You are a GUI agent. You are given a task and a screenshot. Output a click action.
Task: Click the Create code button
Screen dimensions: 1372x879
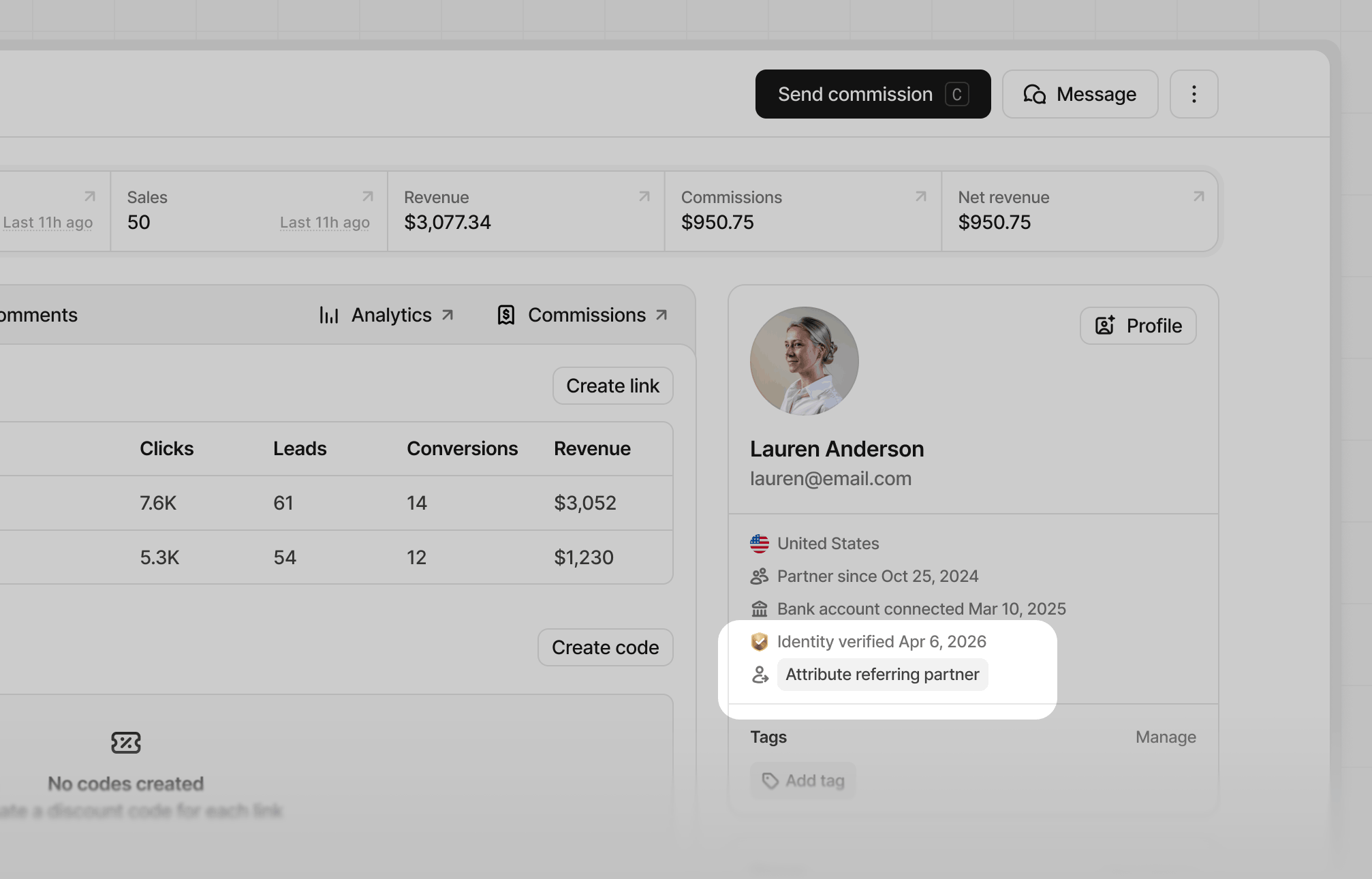605,647
